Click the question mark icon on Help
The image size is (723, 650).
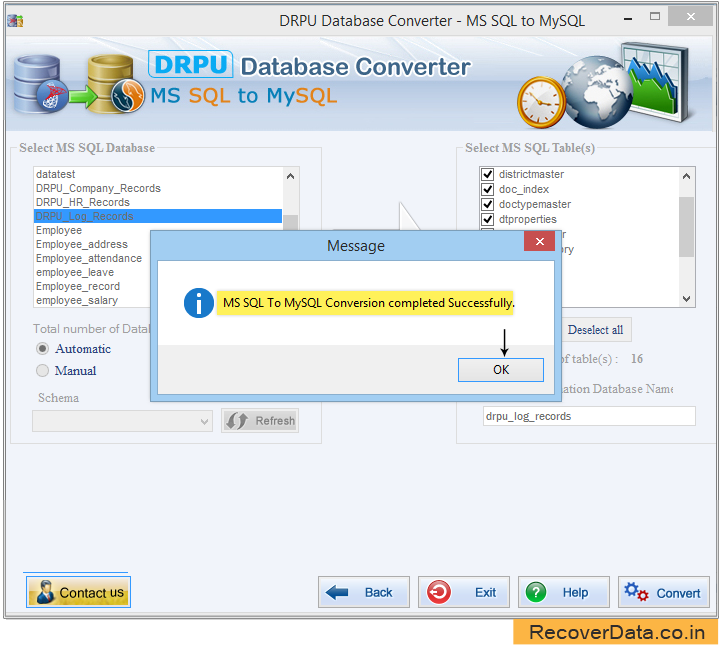536,591
